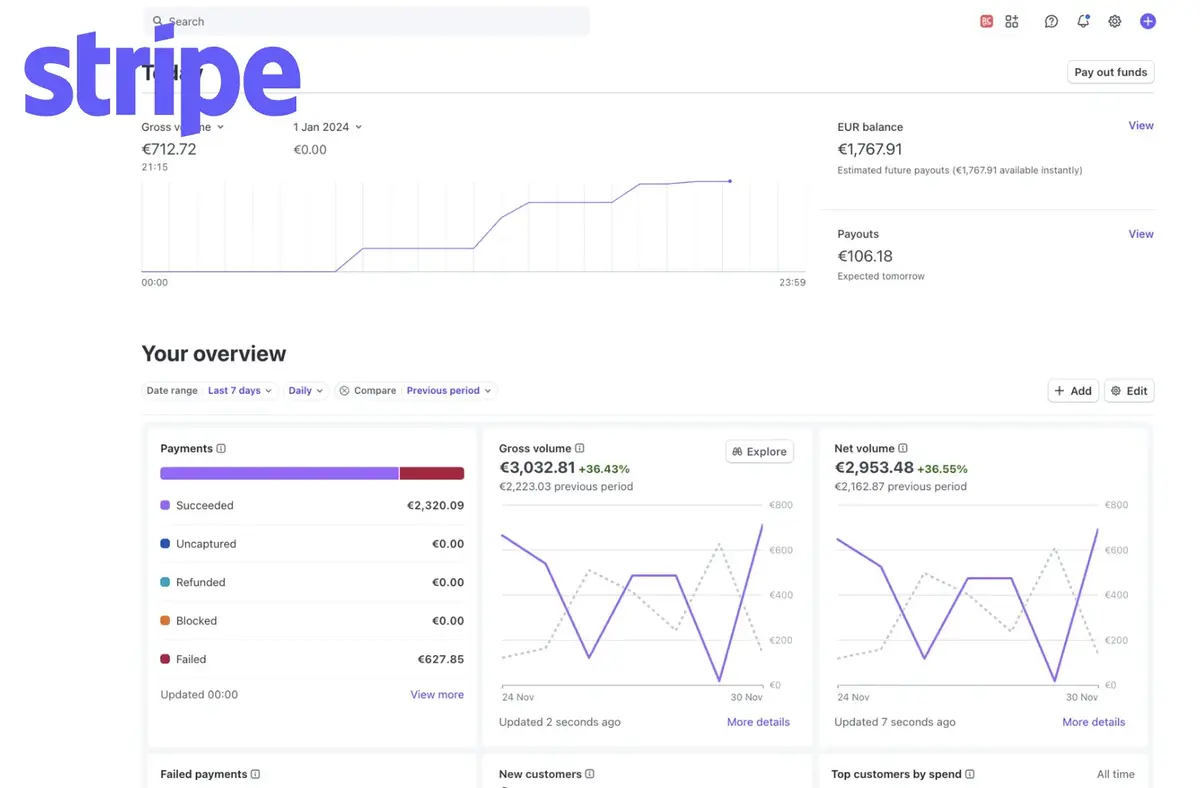Viewport: 1200px width, 788px height.
Task: Click the purple Succeeded segment of payments bar
Action: (x=279, y=473)
